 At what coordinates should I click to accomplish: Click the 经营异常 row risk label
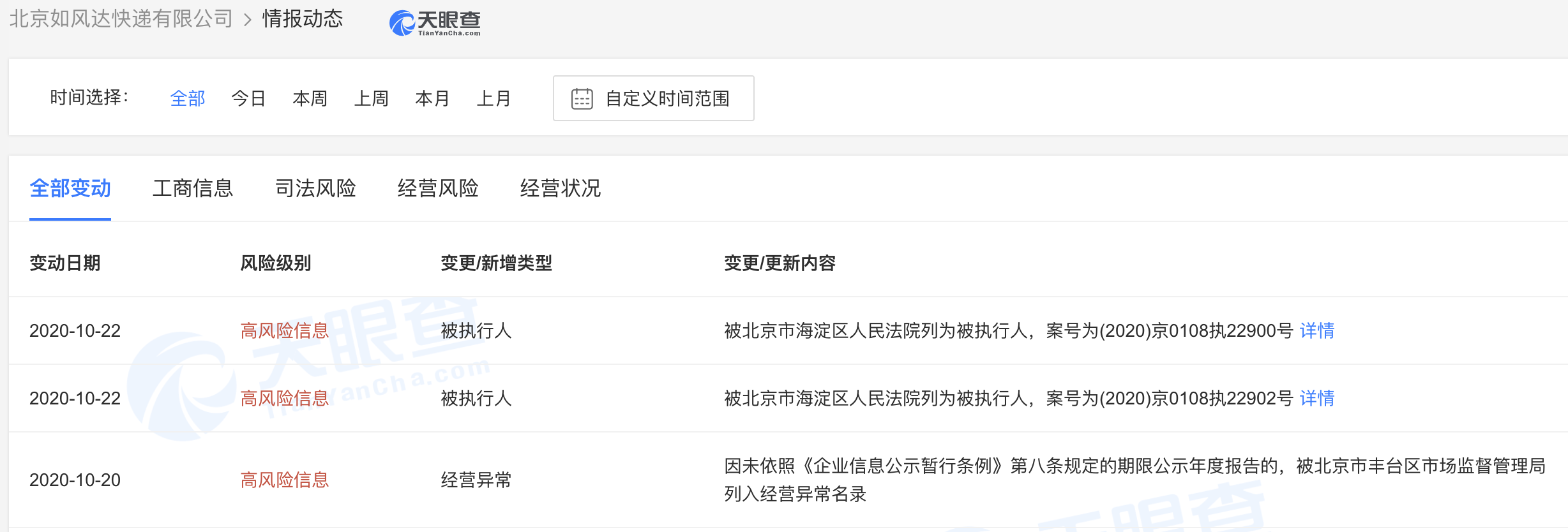coord(284,480)
